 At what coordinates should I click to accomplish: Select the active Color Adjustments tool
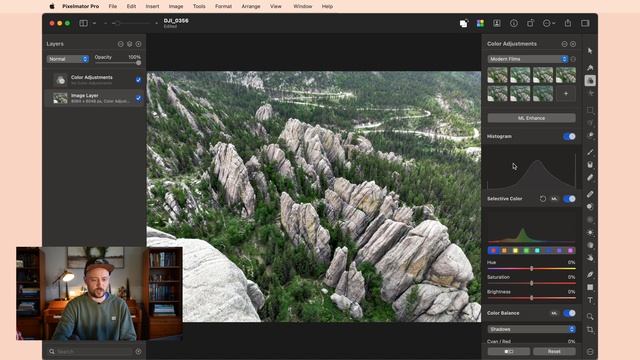pyautogui.click(x=590, y=80)
